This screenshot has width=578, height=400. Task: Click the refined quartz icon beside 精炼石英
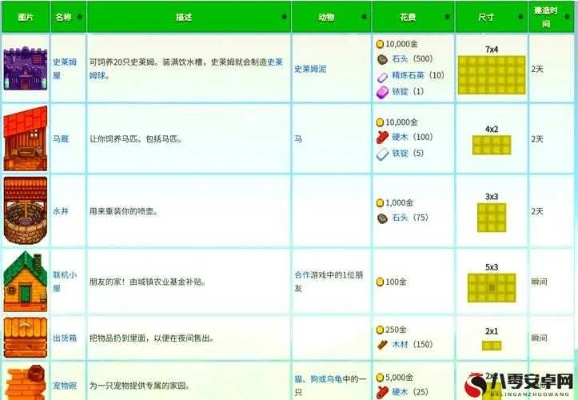coord(382,76)
